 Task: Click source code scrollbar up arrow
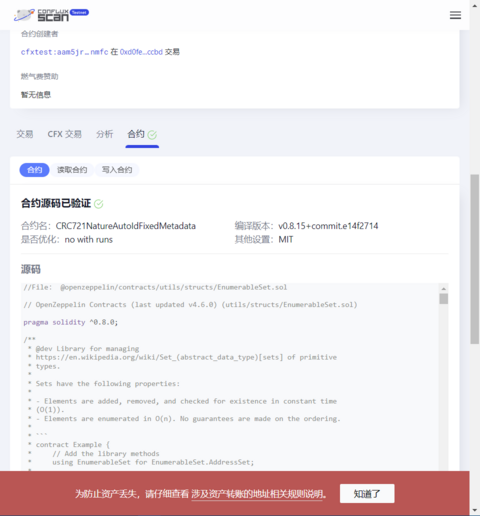click(443, 289)
